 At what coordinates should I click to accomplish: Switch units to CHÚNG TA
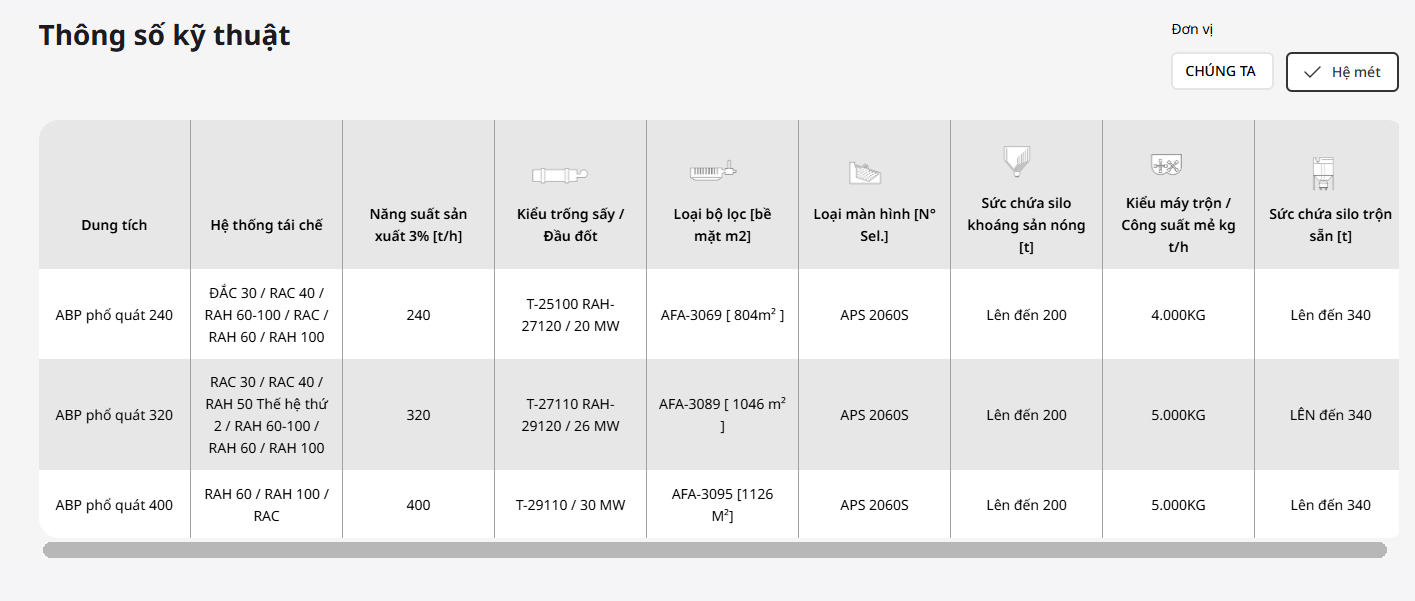tap(1221, 71)
